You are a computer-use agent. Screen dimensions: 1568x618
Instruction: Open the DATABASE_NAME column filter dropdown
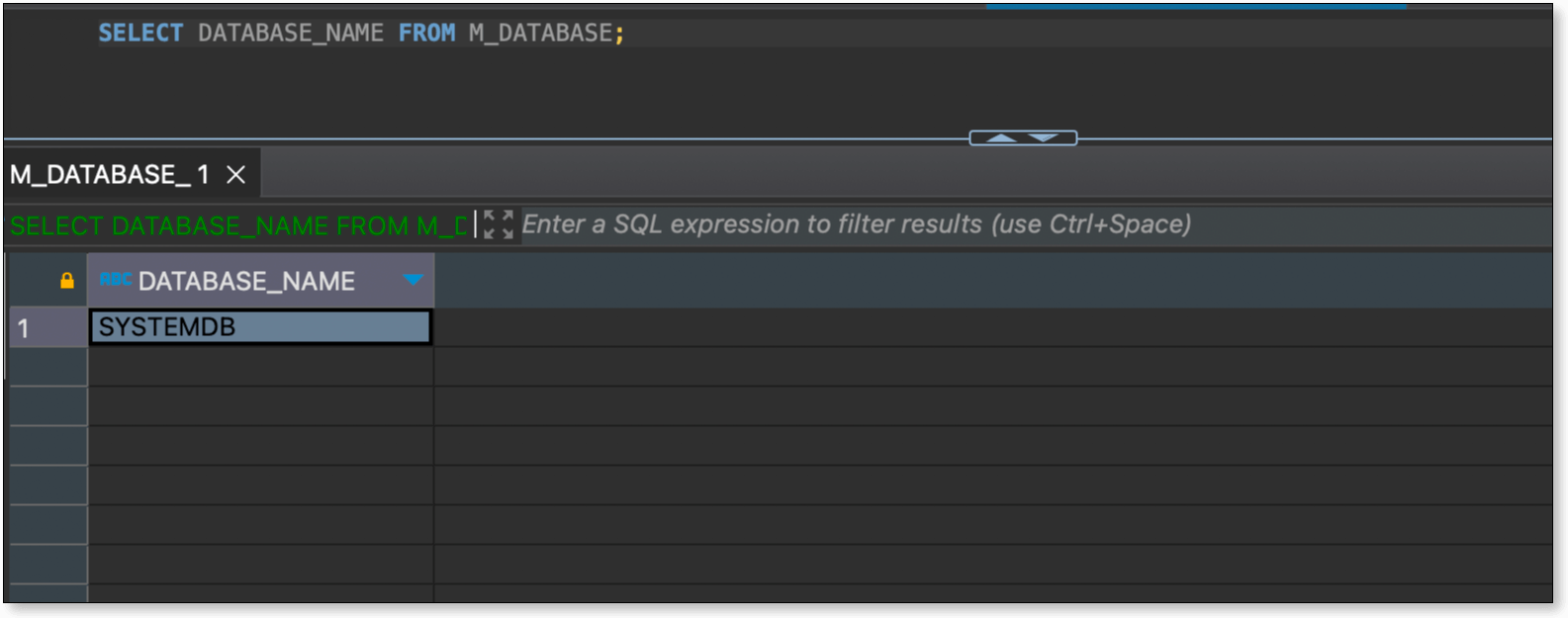(414, 280)
